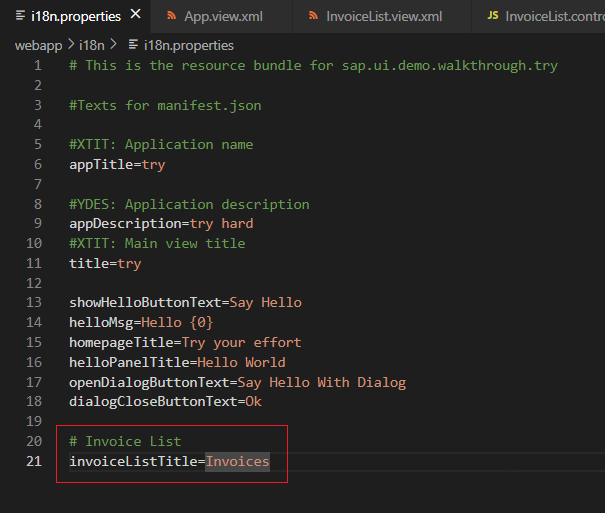Click the 'title=try' line
605x513 pixels.
(105, 264)
